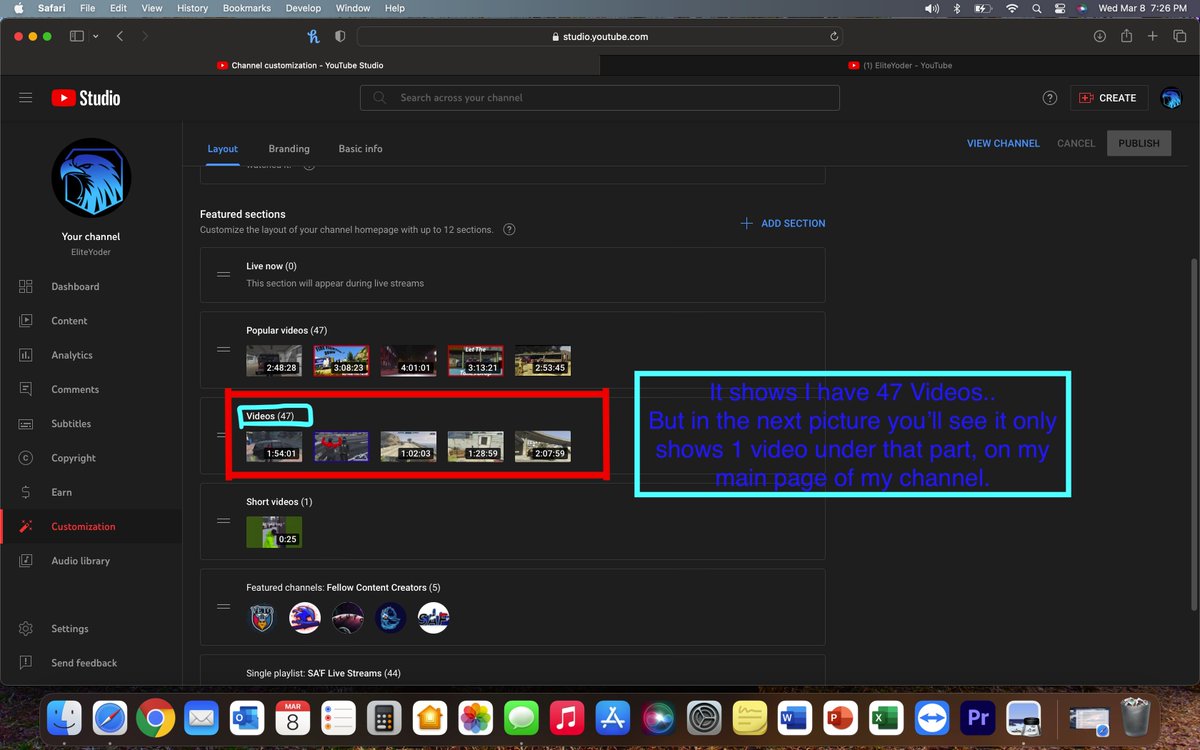Viewport: 1200px width, 750px height.
Task: Click ADD SECTION to add a new section
Action: (783, 223)
